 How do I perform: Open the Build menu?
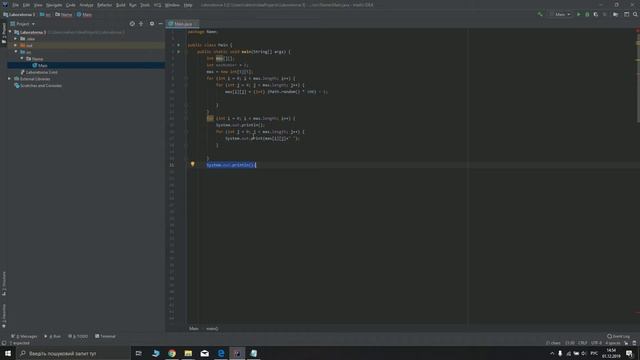121,5
